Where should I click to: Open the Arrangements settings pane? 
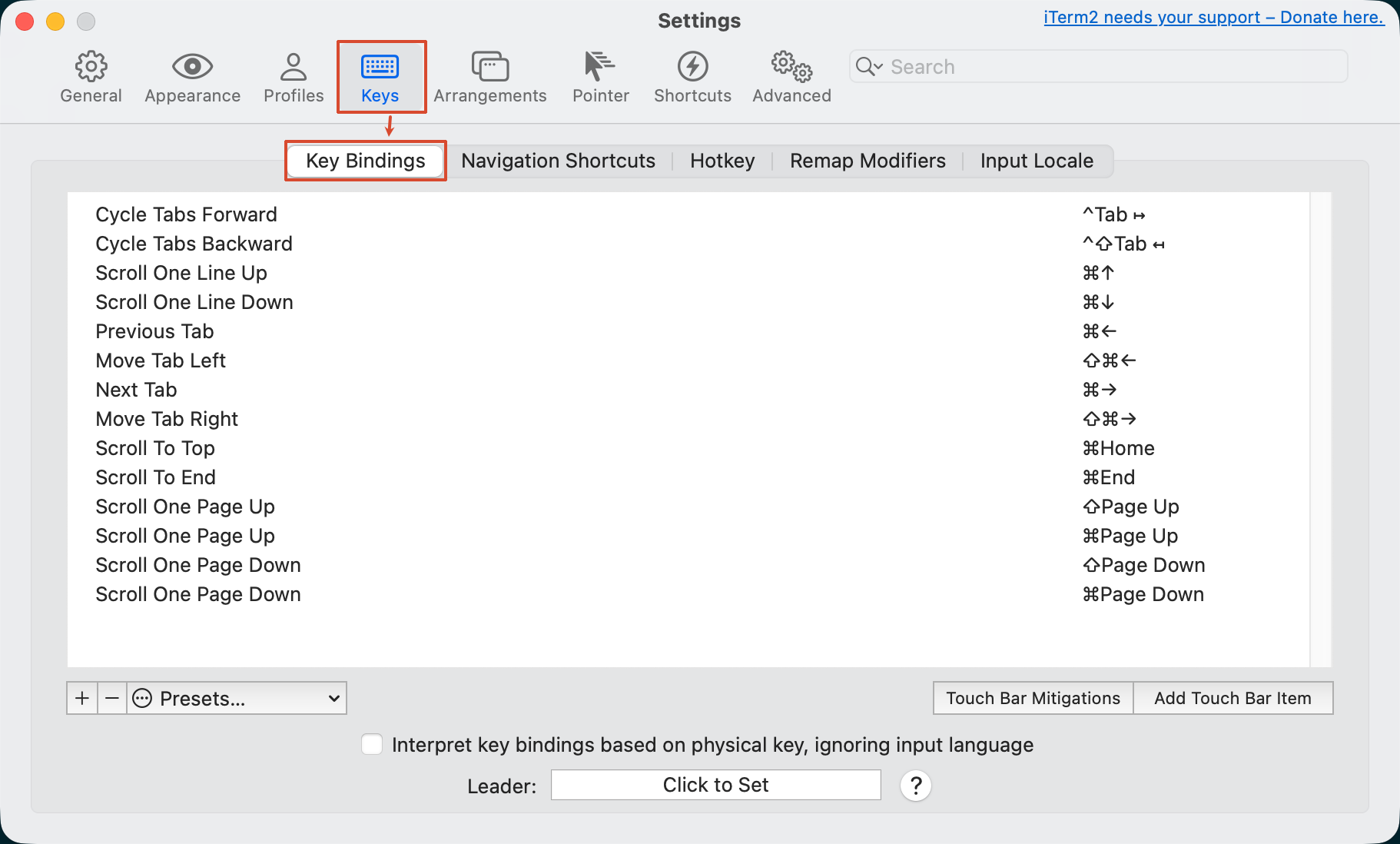490,78
